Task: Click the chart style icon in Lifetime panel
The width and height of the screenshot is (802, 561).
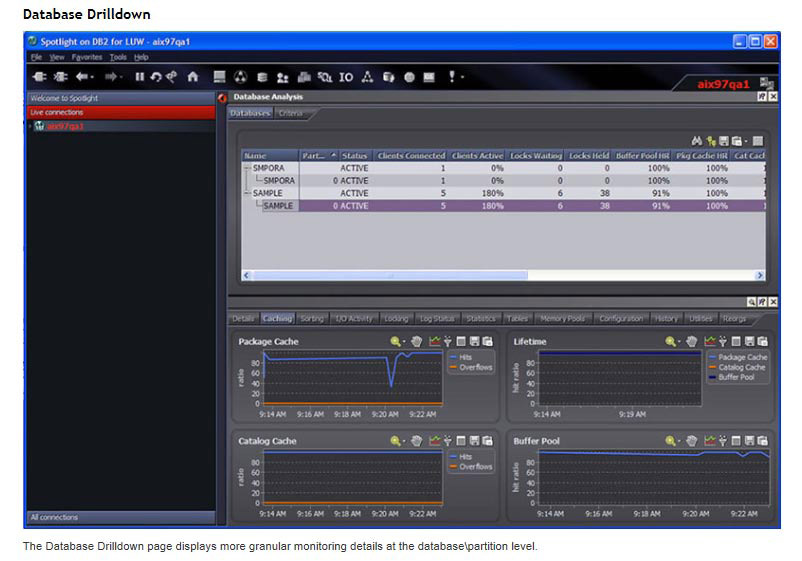Action: (709, 341)
